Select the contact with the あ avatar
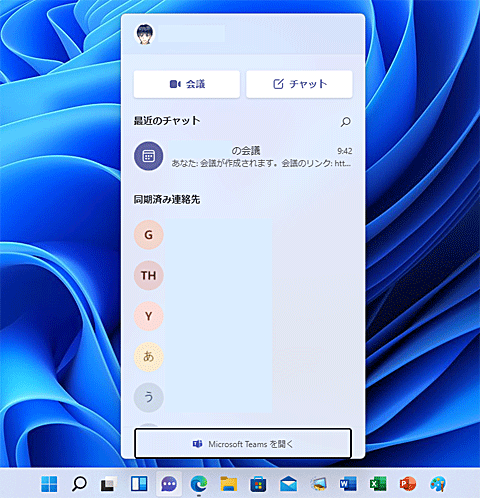This screenshot has width=480, height=498. [x=149, y=357]
